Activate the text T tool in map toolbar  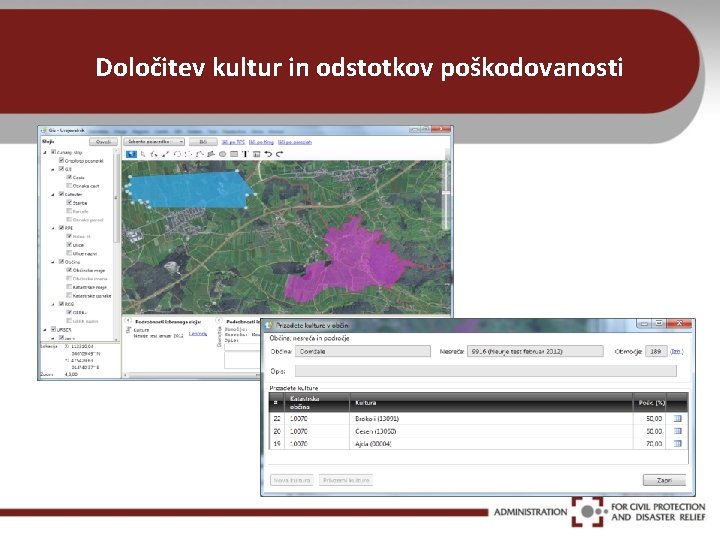coord(245,154)
